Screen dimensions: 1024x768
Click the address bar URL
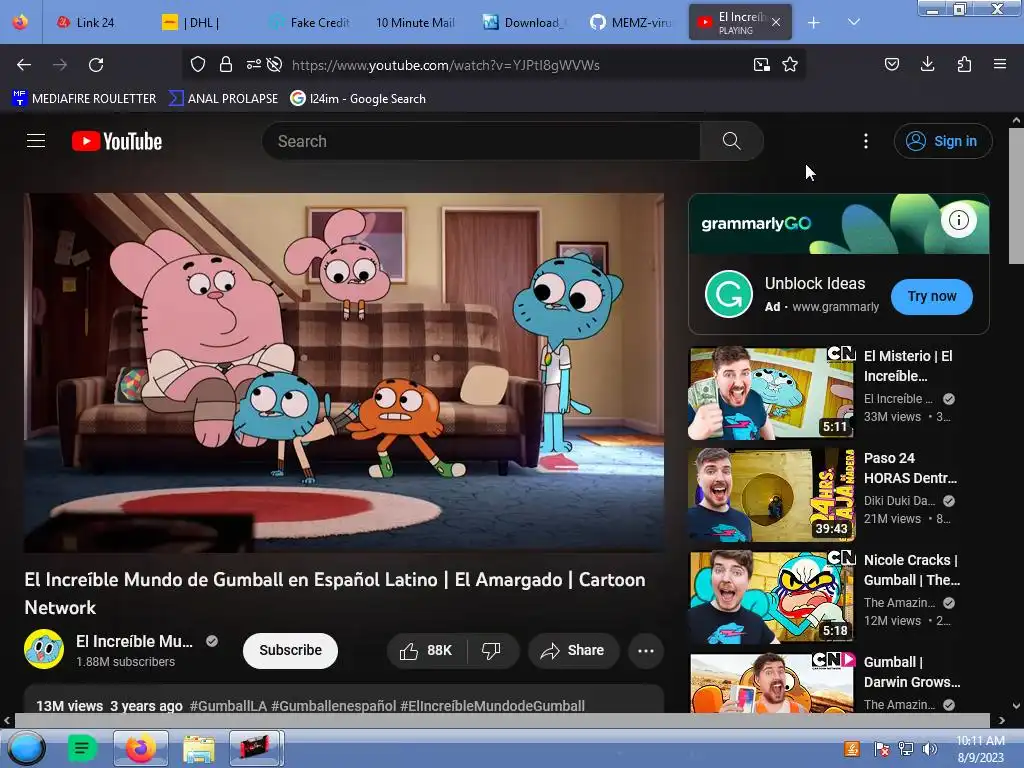coord(445,65)
